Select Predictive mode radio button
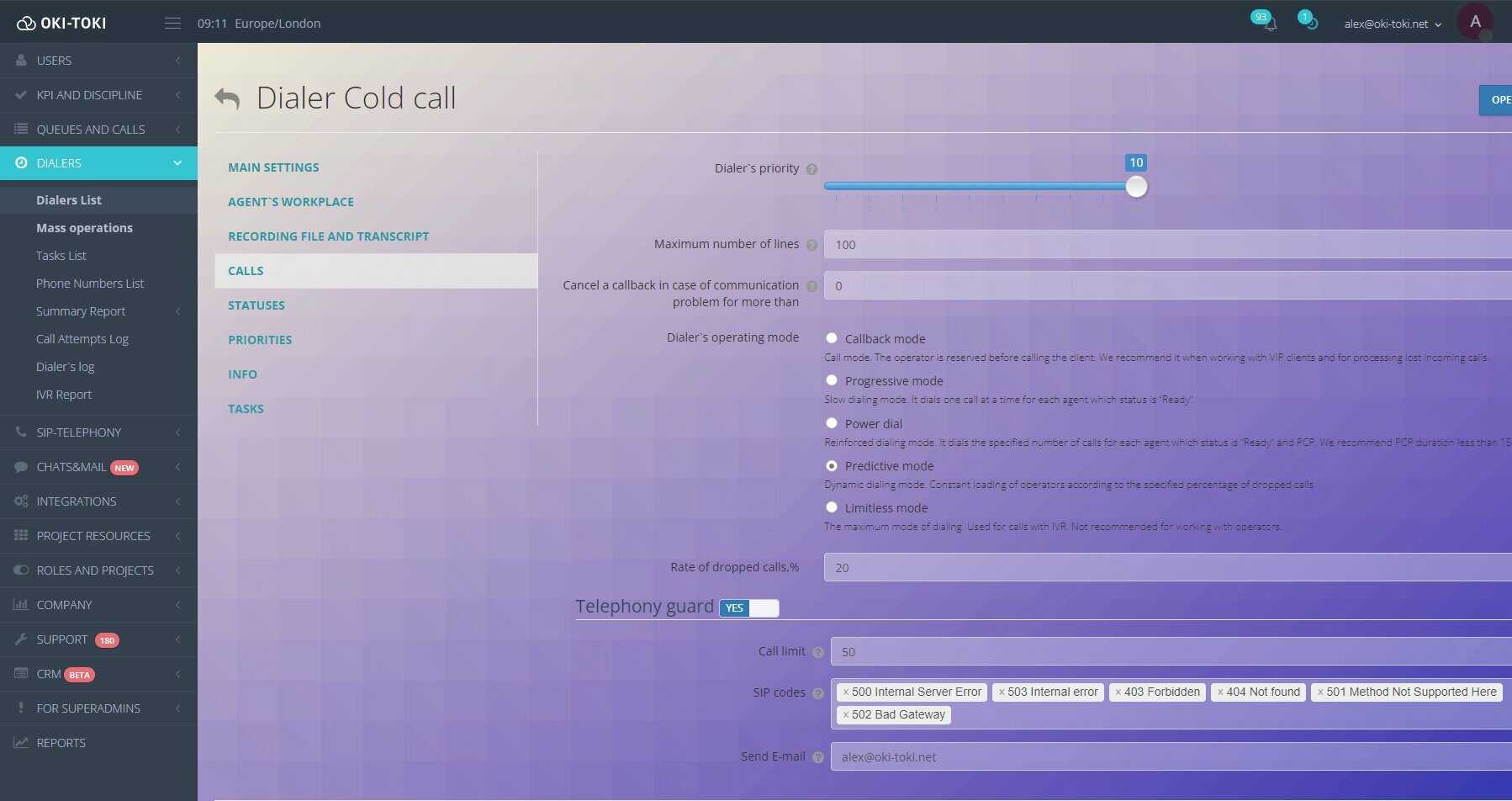1512x801 pixels. pyautogui.click(x=832, y=465)
